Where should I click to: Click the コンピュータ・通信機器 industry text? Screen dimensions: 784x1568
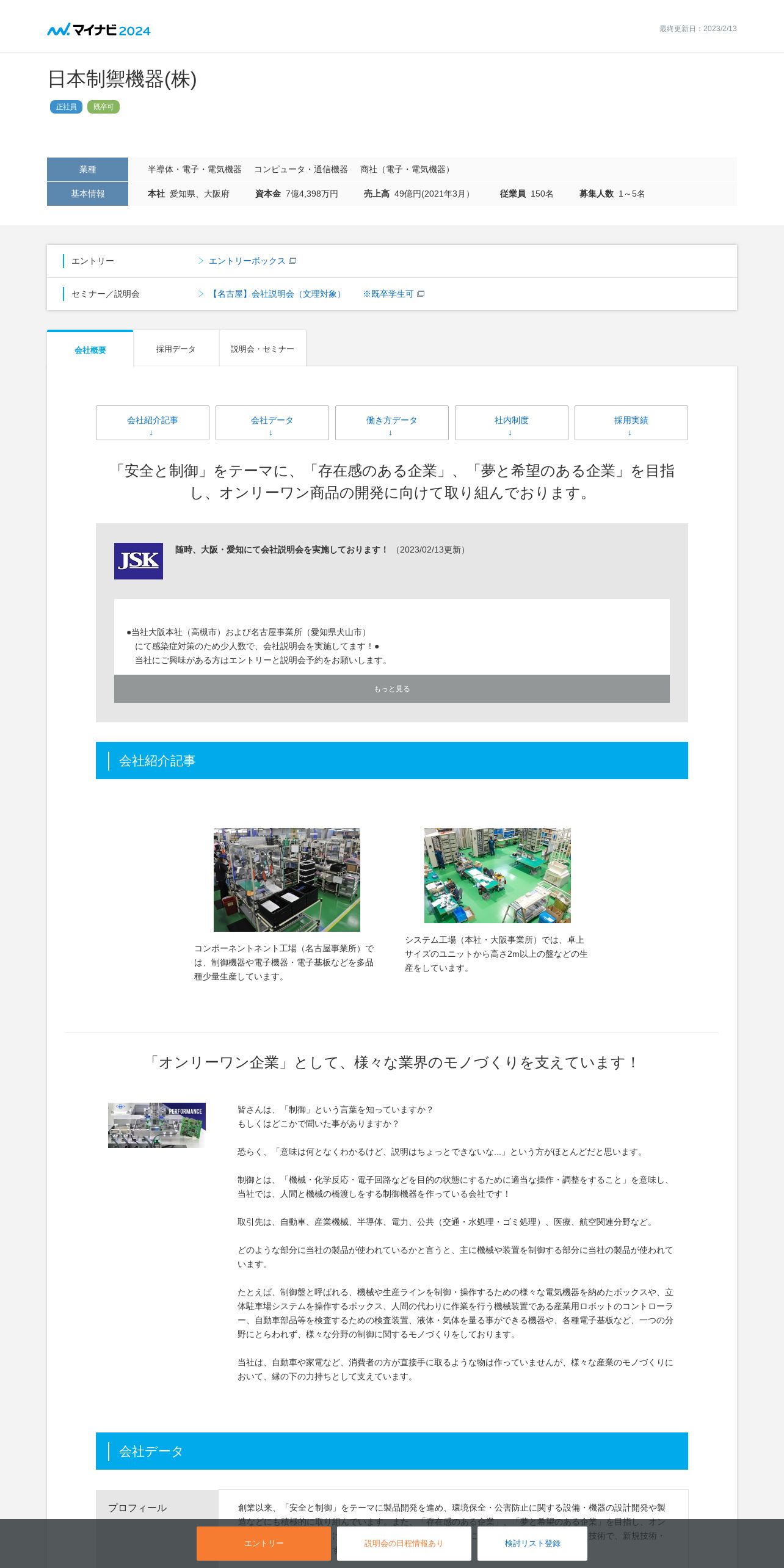tap(301, 169)
